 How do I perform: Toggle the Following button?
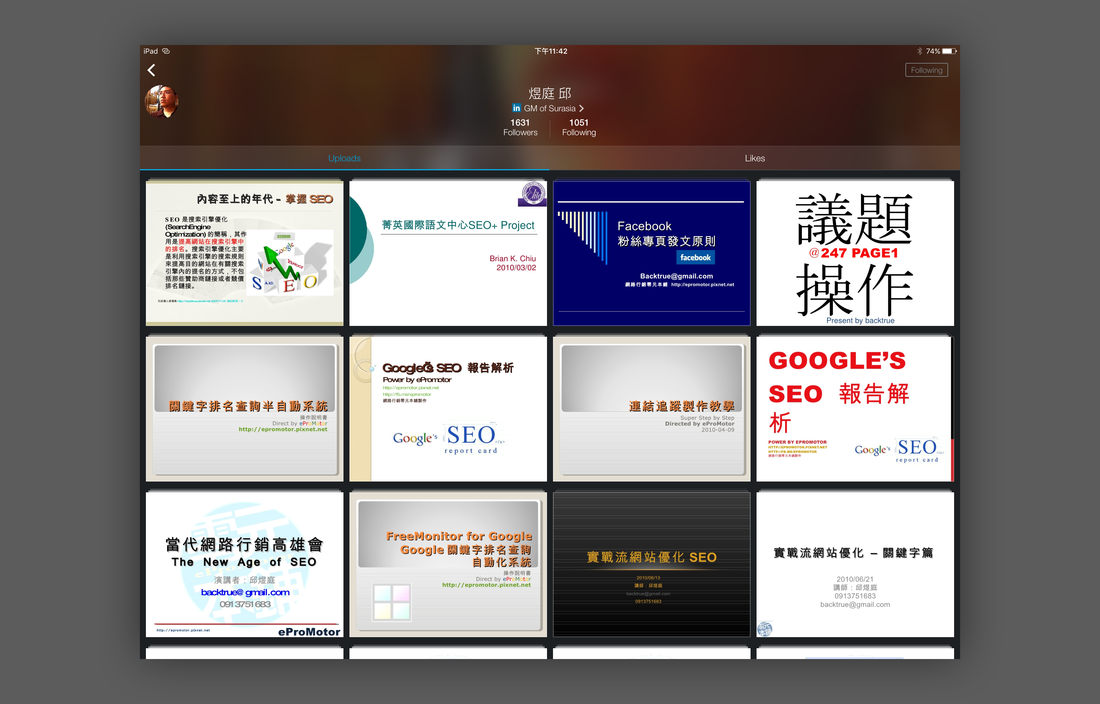(926, 70)
